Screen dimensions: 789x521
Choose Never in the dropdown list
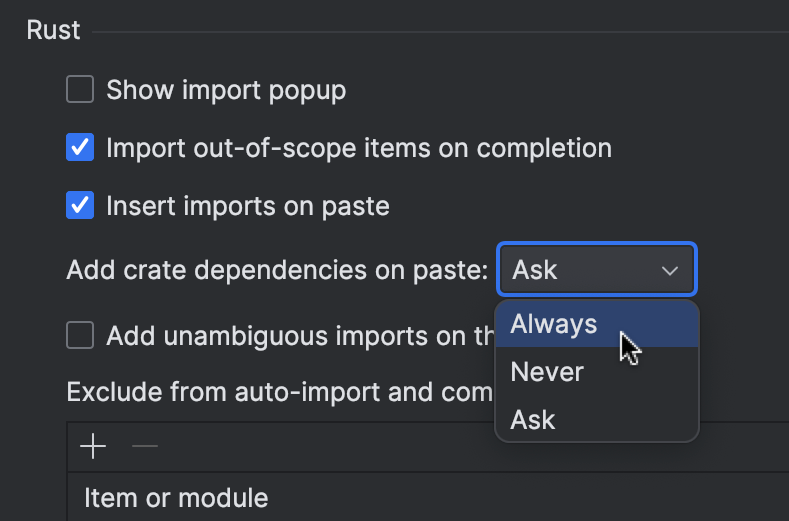547,372
